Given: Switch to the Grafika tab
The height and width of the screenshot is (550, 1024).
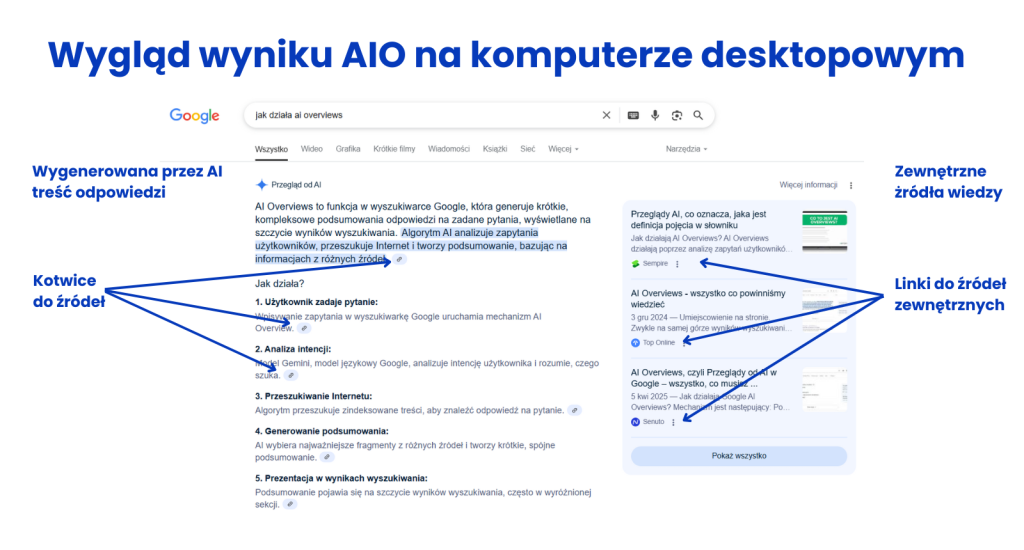Looking at the screenshot, I should [x=348, y=149].
